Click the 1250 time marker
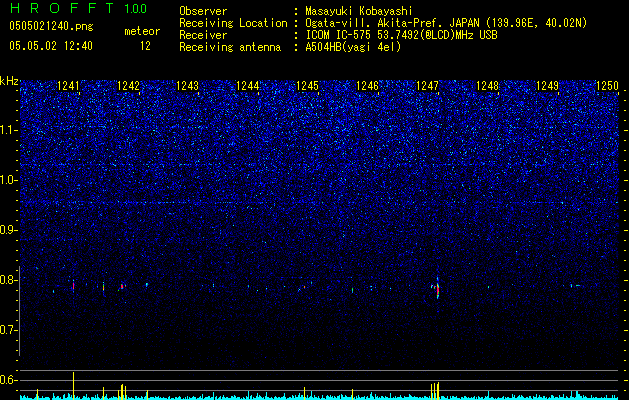 [x=607, y=85]
